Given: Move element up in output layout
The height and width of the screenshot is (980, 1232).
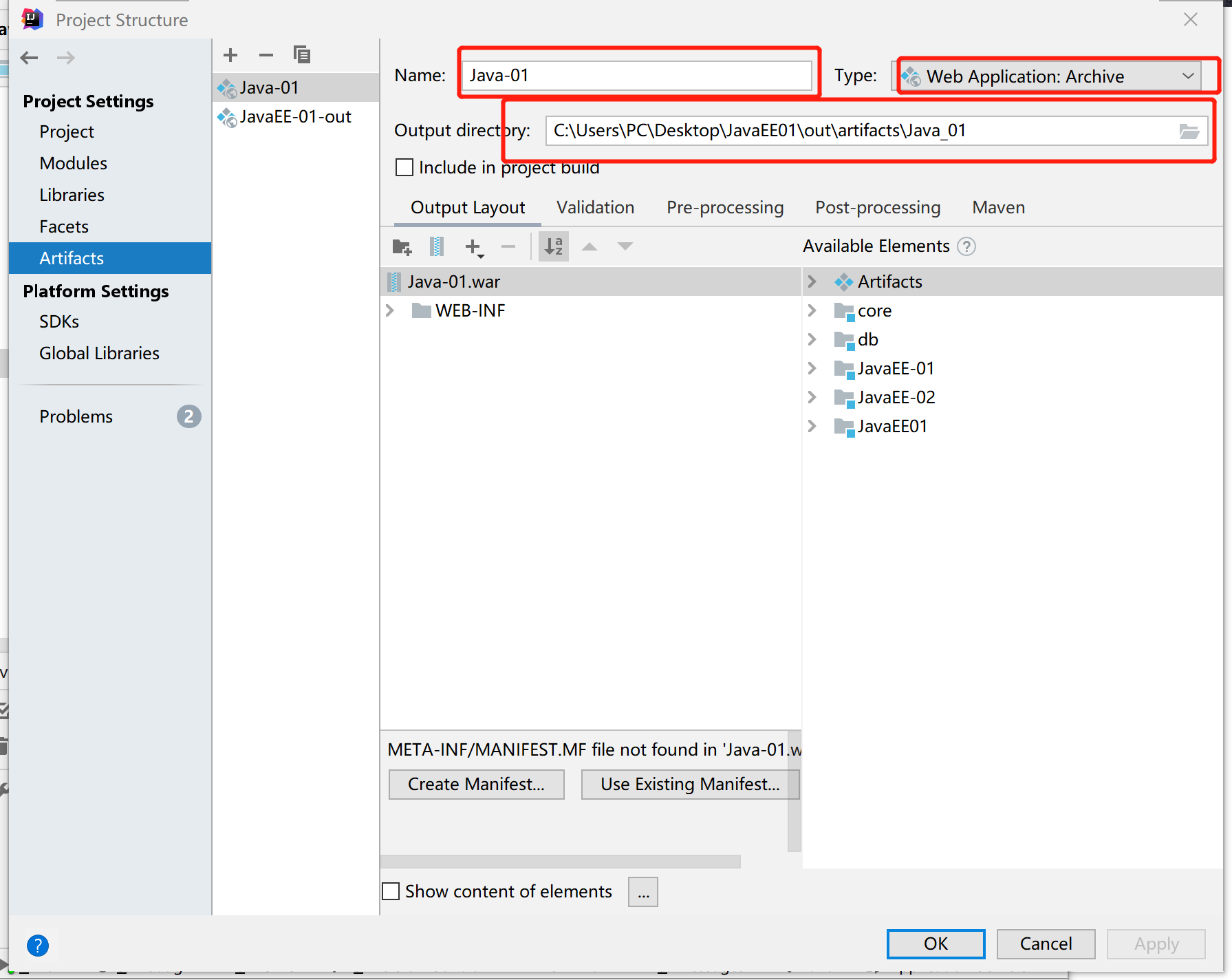Looking at the screenshot, I should [590, 246].
